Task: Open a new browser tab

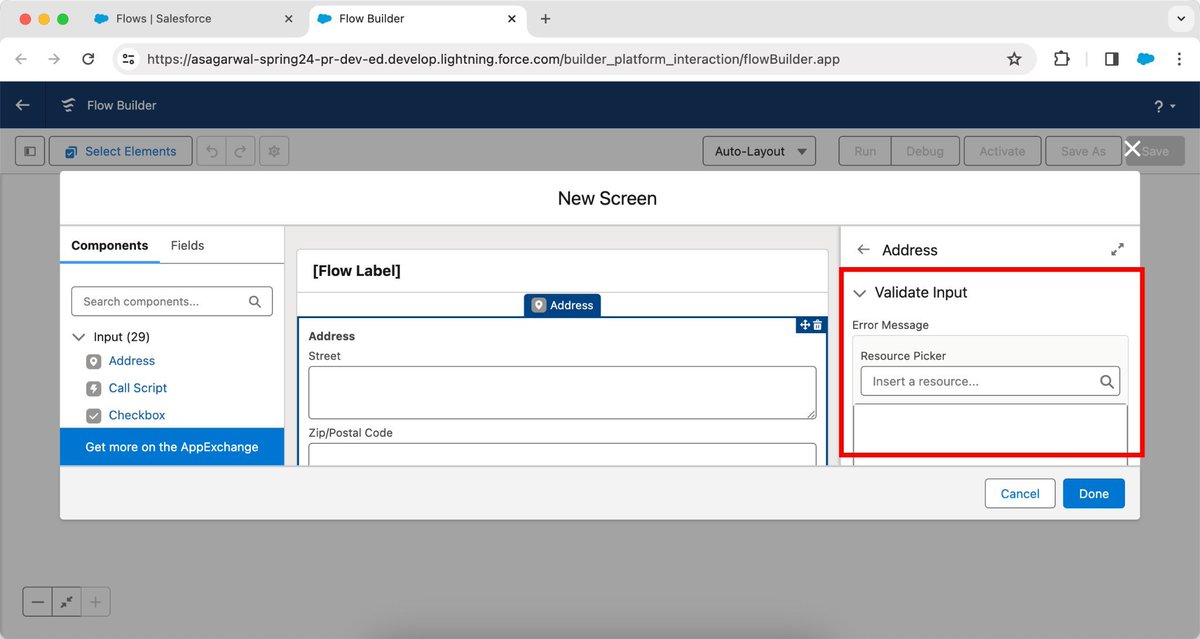Action: coord(545,19)
